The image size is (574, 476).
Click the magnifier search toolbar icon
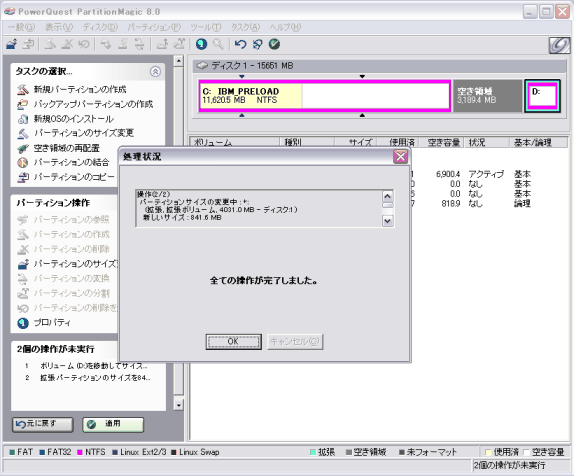(x=219, y=44)
